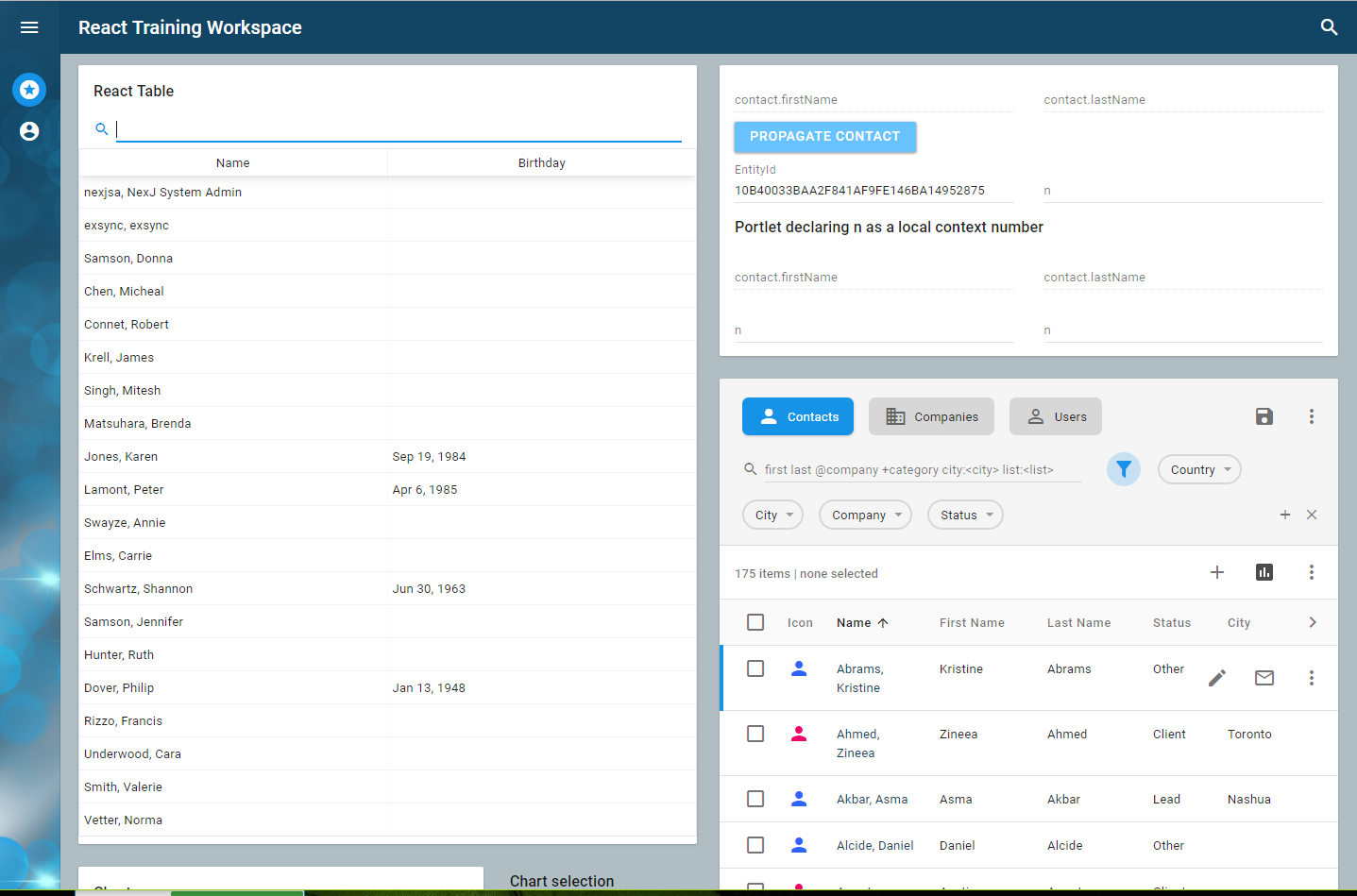Viewport: 1357px width, 896px height.
Task: Open the user profile icon in the sidebar
Action: pos(28,131)
